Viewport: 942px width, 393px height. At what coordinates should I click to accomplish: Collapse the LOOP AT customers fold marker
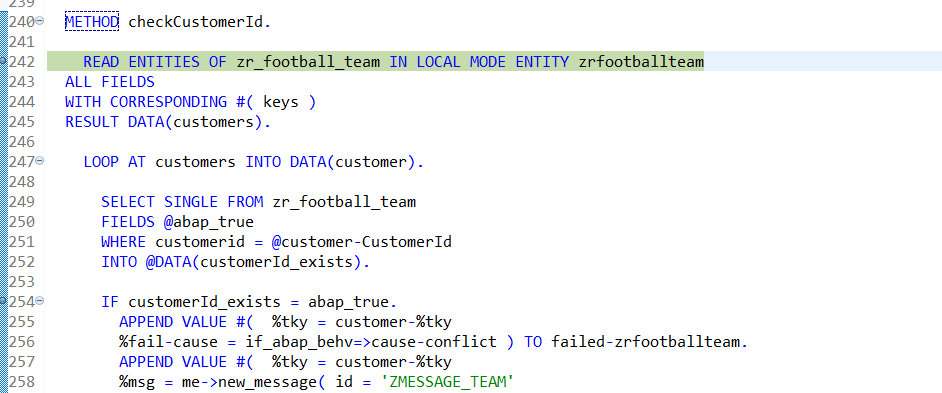(40, 161)
